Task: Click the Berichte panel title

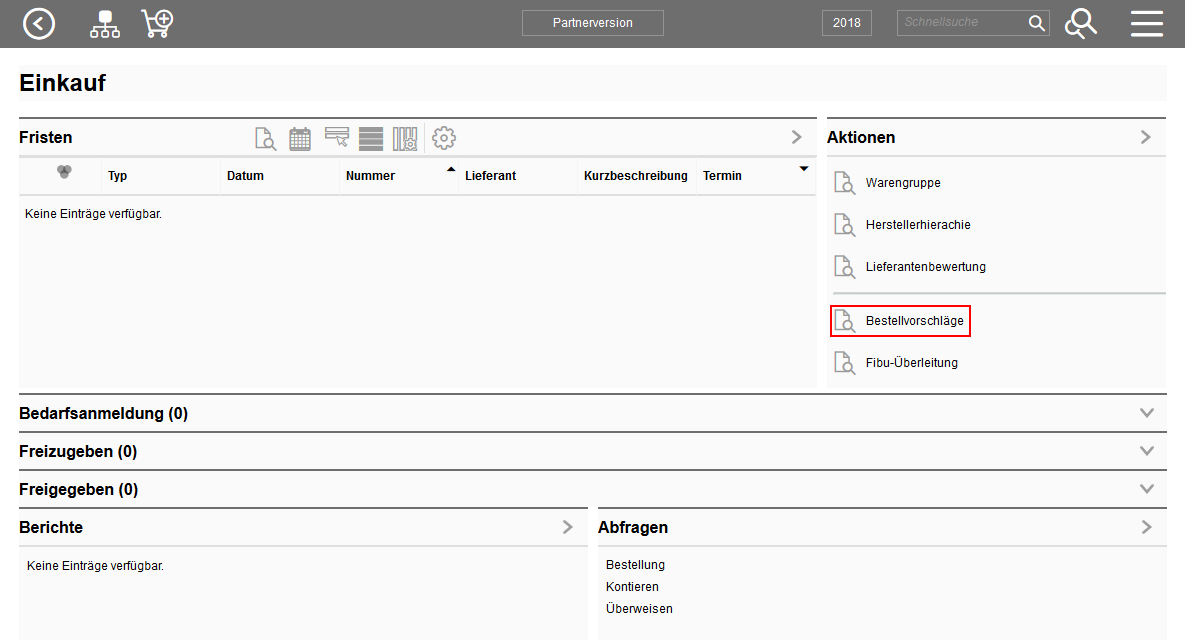Action: point(51,527)
